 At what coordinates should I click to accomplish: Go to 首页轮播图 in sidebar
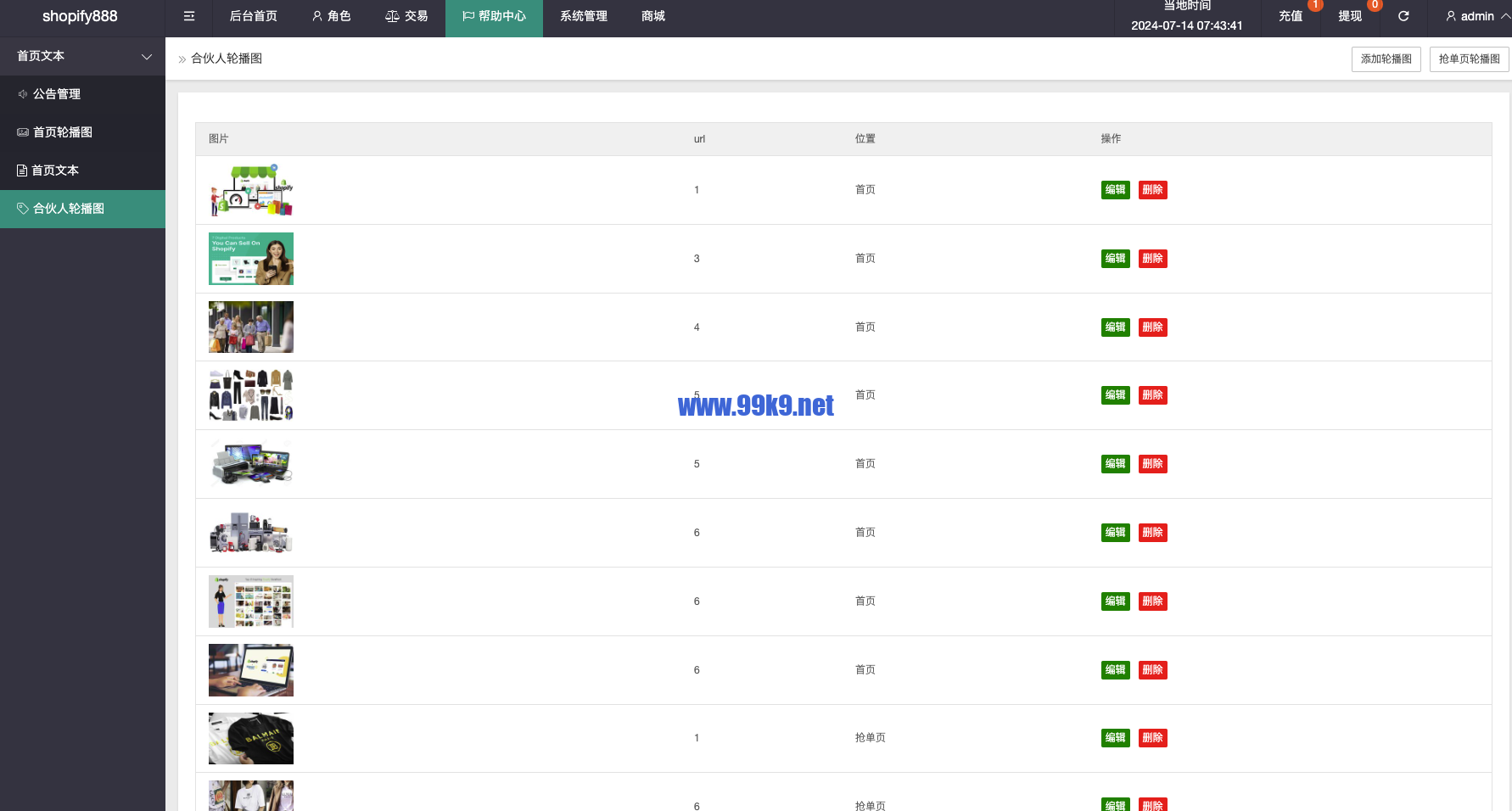(x=82, y=132)
